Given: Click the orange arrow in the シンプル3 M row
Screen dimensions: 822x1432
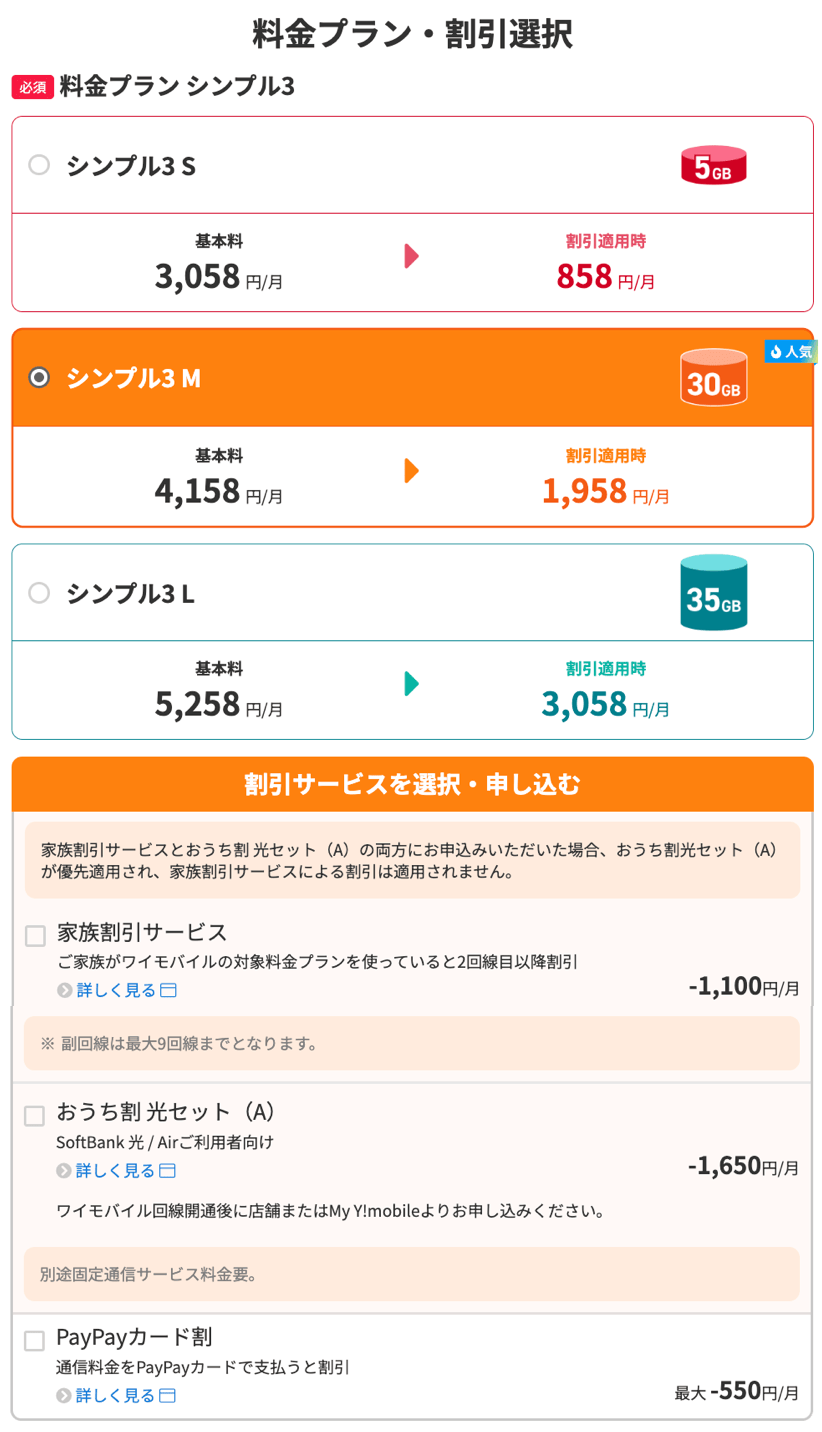Looking at the screenshot, I should pyautogui.click(x=411, y=470).
